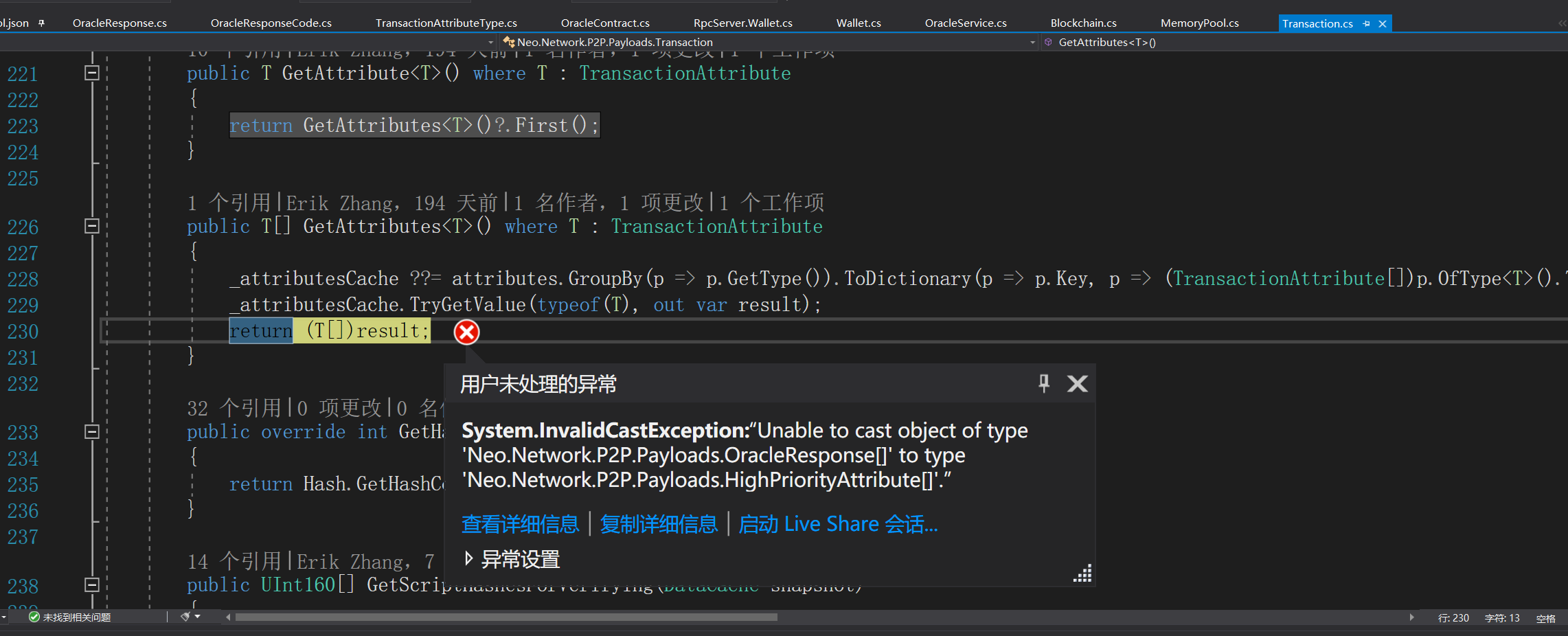Collapse the GetAttributes<T> method at line 226
The width and height of the screenshot is (1568, 636).
[x=91, y=226]
